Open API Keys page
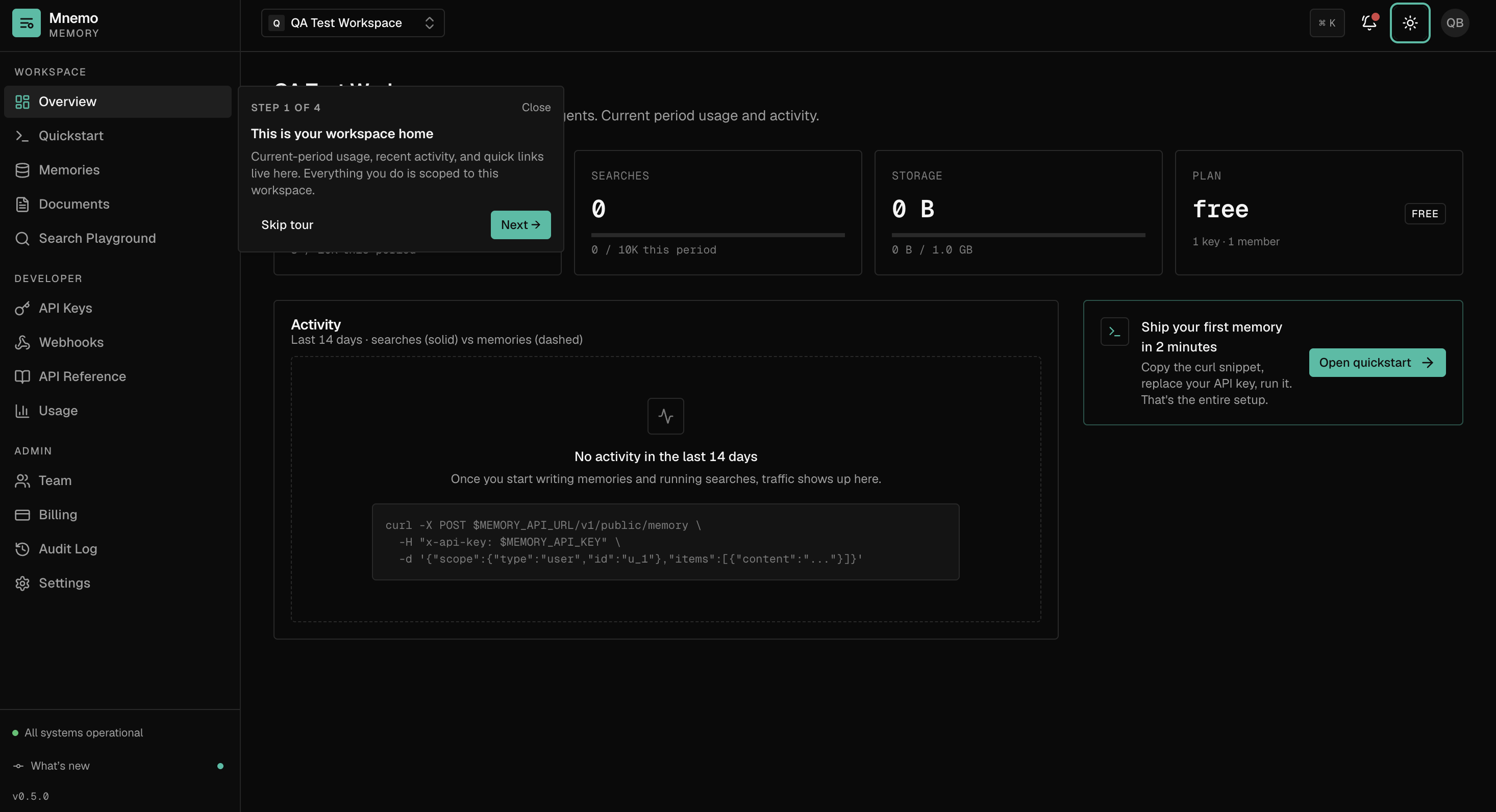Screen dimensions: 1496x812 [117, 308]
